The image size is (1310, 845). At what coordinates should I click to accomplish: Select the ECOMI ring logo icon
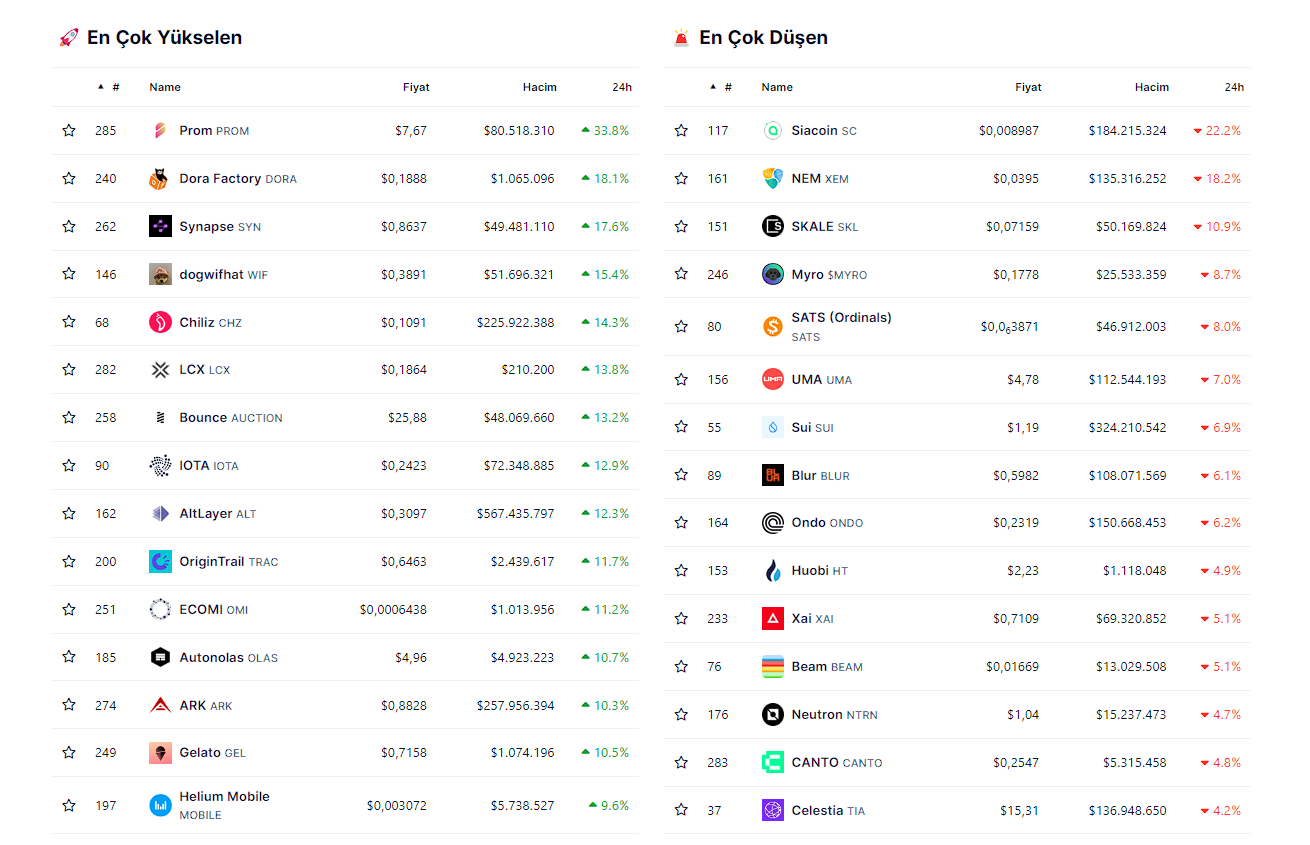pos(160,609)
